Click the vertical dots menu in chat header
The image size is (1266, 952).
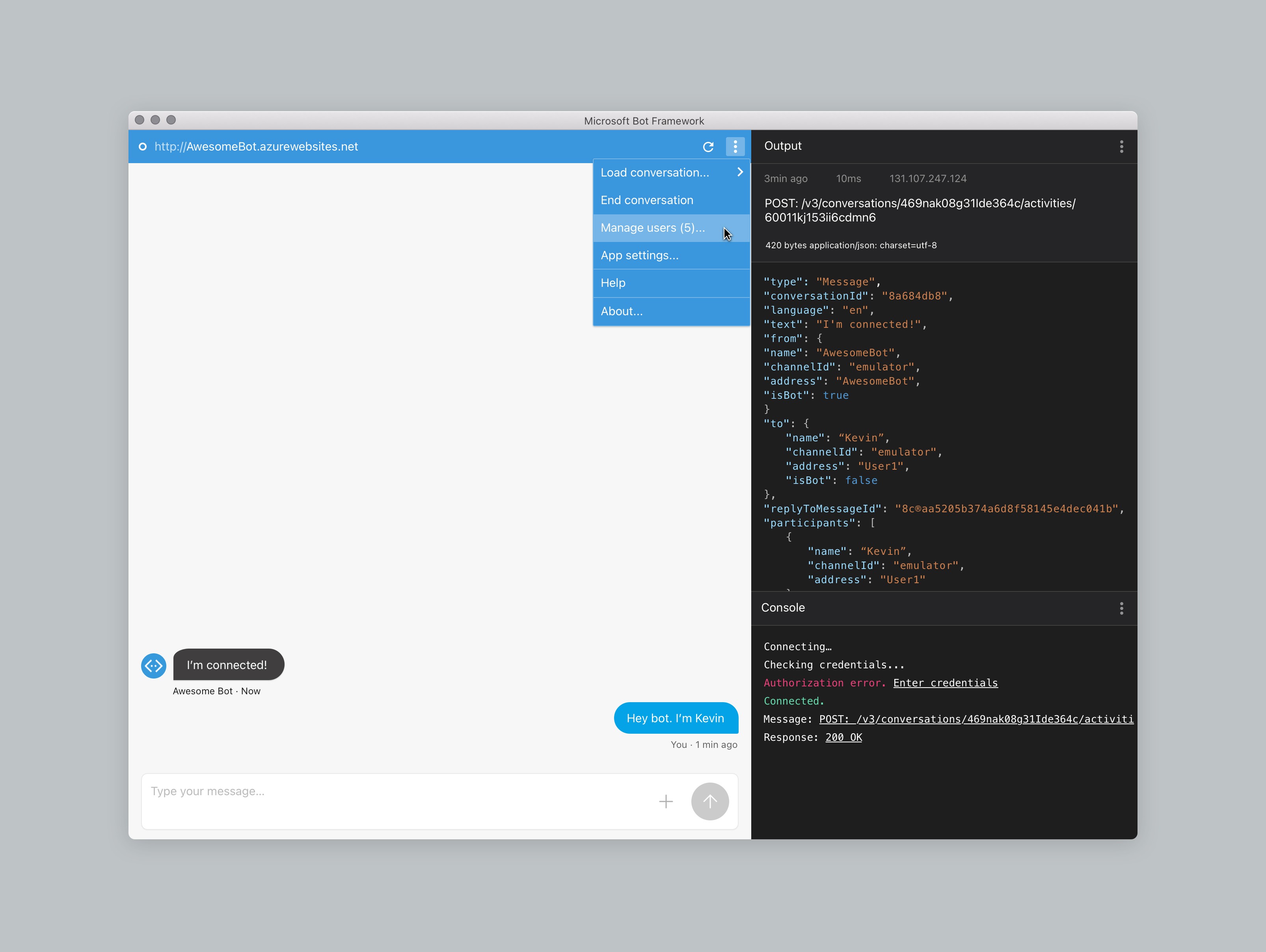pos(735,147)
